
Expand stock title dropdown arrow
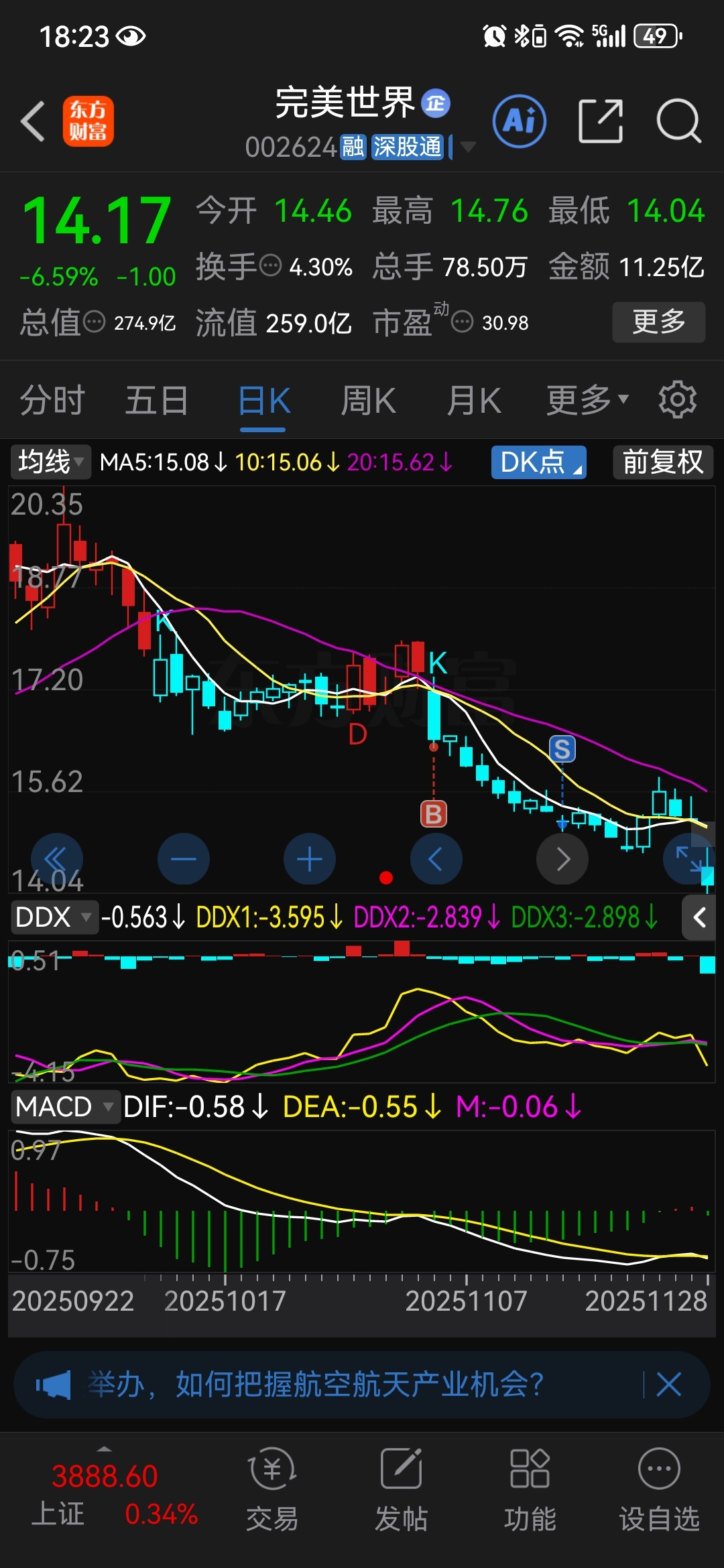tap(468, 147)
